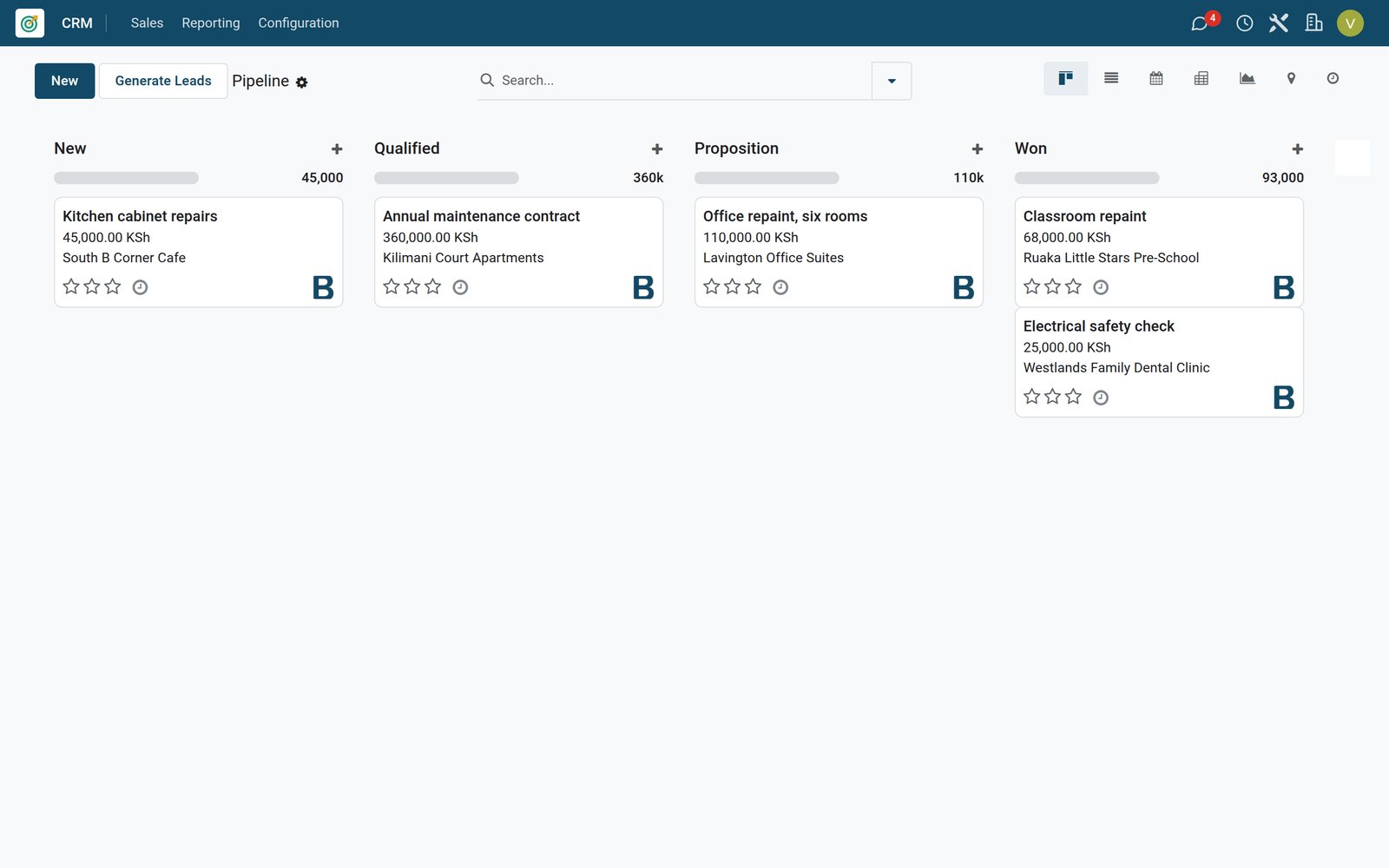1389x868 pixels.
Task: Click the CRM app title
Action: [x=77, y=23]
